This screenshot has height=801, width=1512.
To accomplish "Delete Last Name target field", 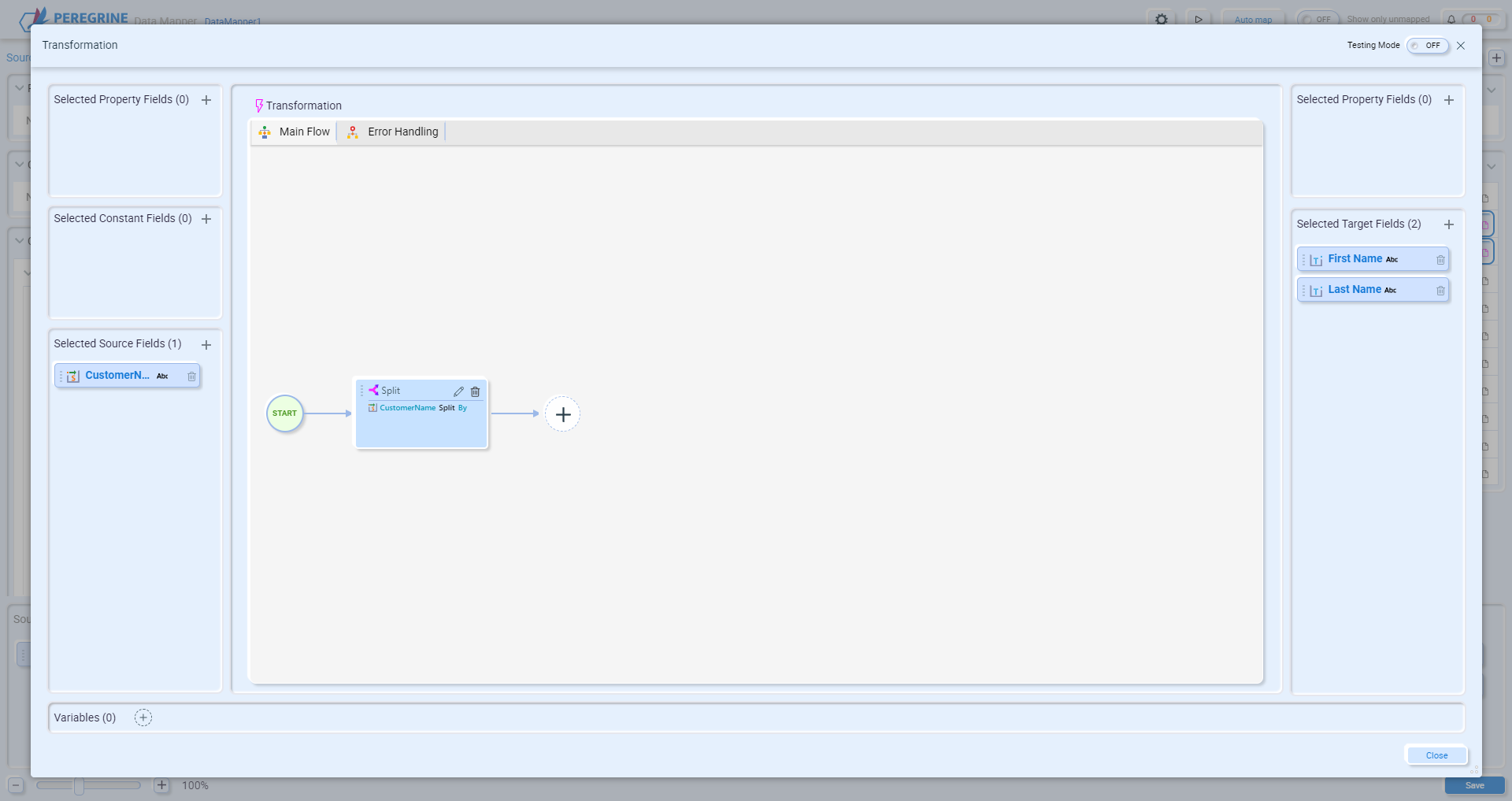I will (x=1440, y=291).
